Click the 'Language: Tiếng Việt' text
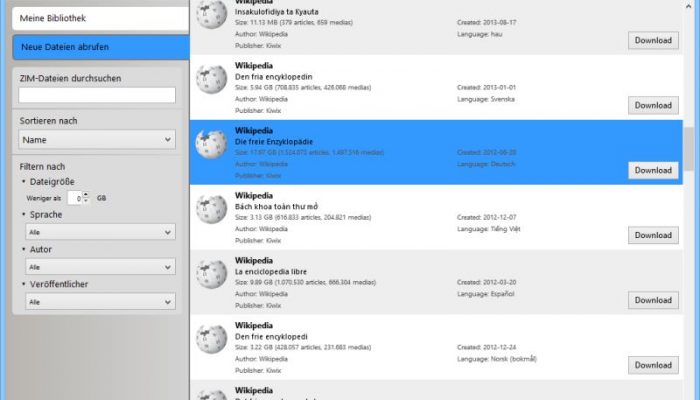The width and height of the screenshot is (700, 400). point(489,229)
